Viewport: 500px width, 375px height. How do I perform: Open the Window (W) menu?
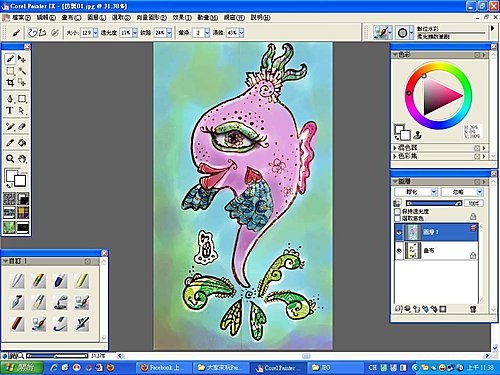pos(234,17)
